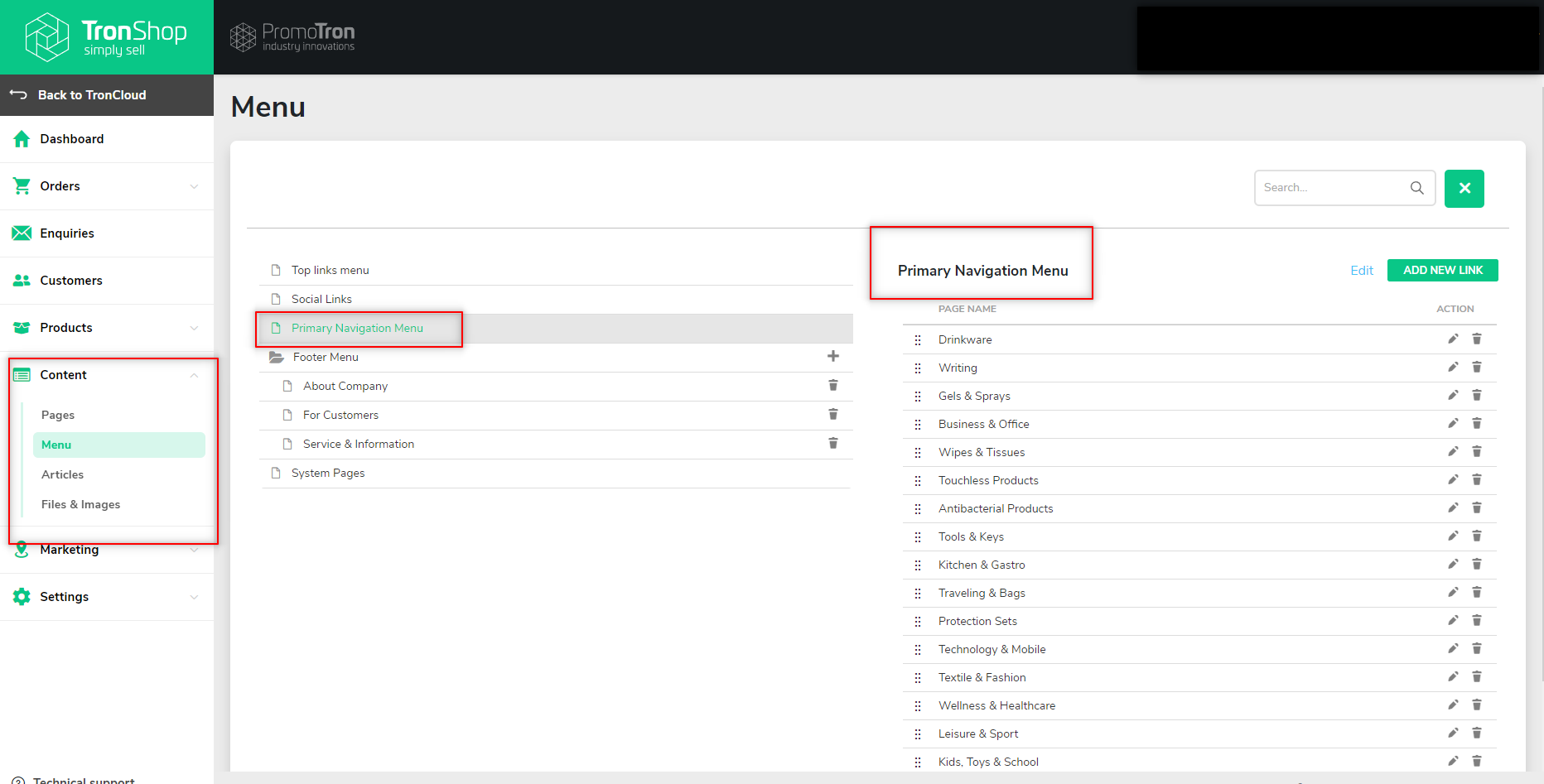Screen dimensions: 1544x784
Task: Click the search magnifier icon
Action: click(1417, 188)
